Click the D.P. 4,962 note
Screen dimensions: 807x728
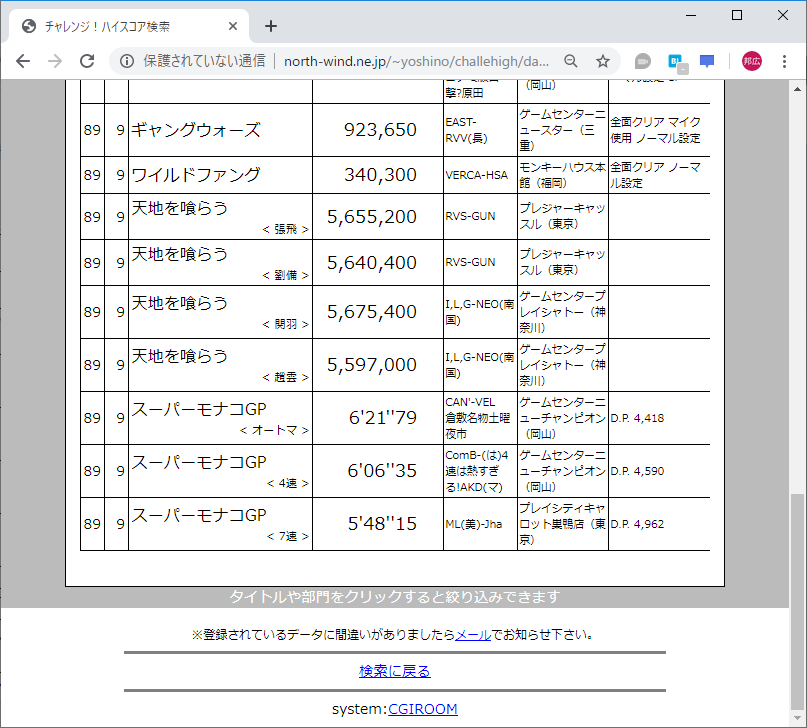click(637, 524)
